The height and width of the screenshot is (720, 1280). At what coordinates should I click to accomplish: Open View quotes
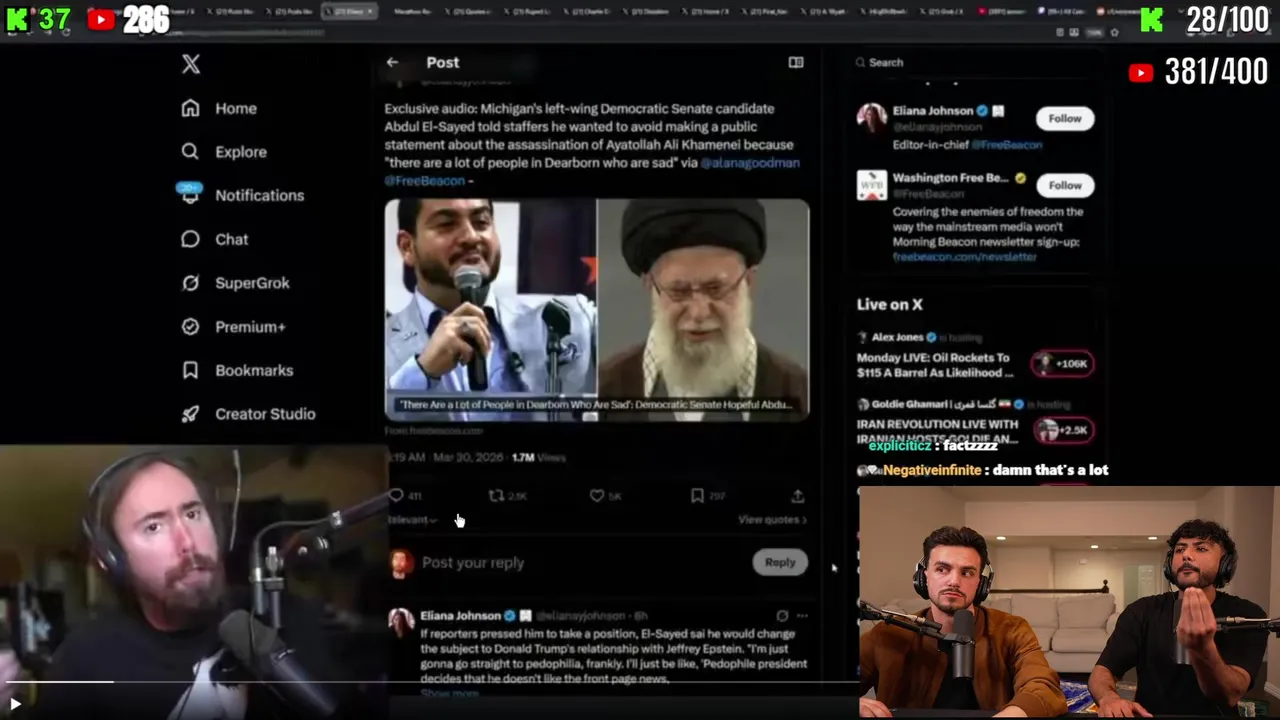coord(772,520)
